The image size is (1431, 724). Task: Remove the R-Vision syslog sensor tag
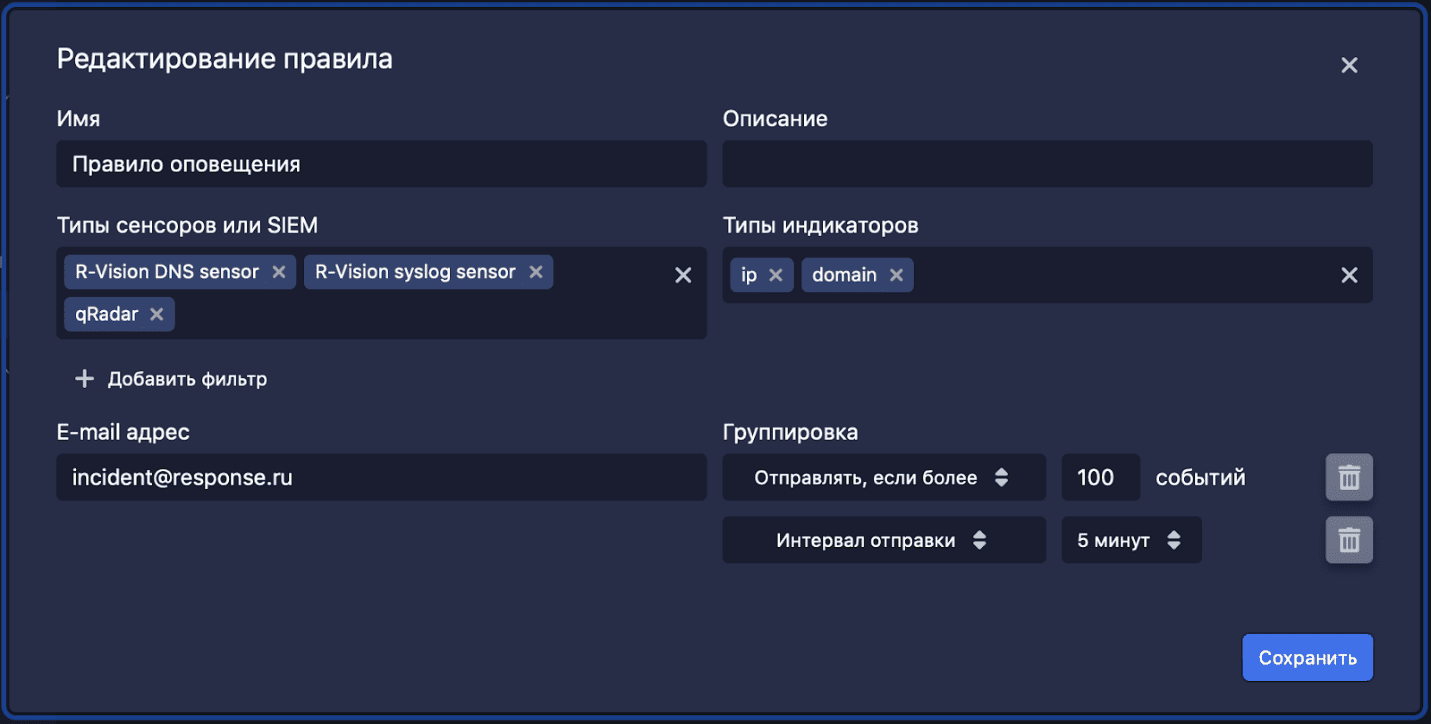pyautogui.click(x=535, y=272)
